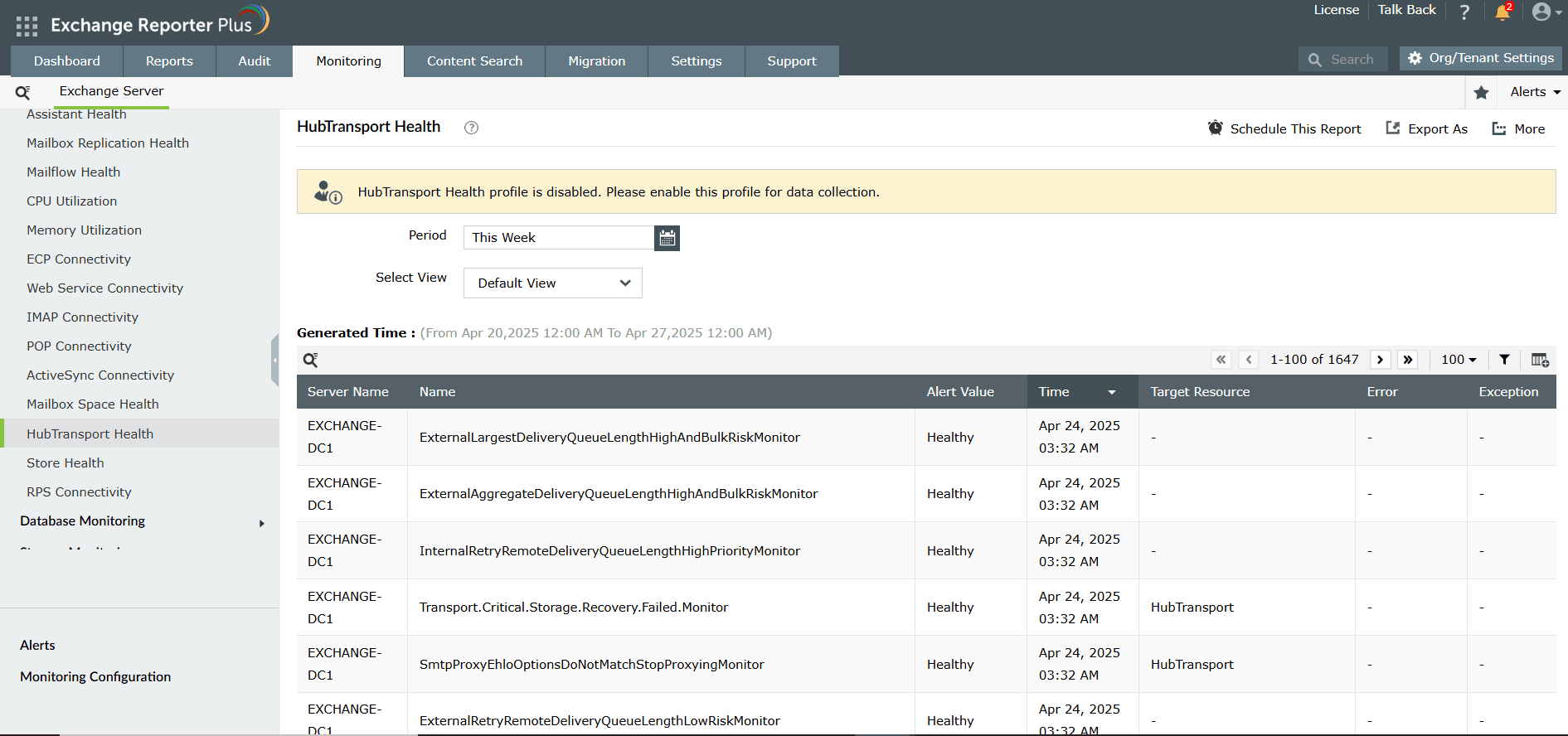This screenshot has height=736, width=1568.
Task: Collapse the left sidebar panel handle
Action: [274, 361]
